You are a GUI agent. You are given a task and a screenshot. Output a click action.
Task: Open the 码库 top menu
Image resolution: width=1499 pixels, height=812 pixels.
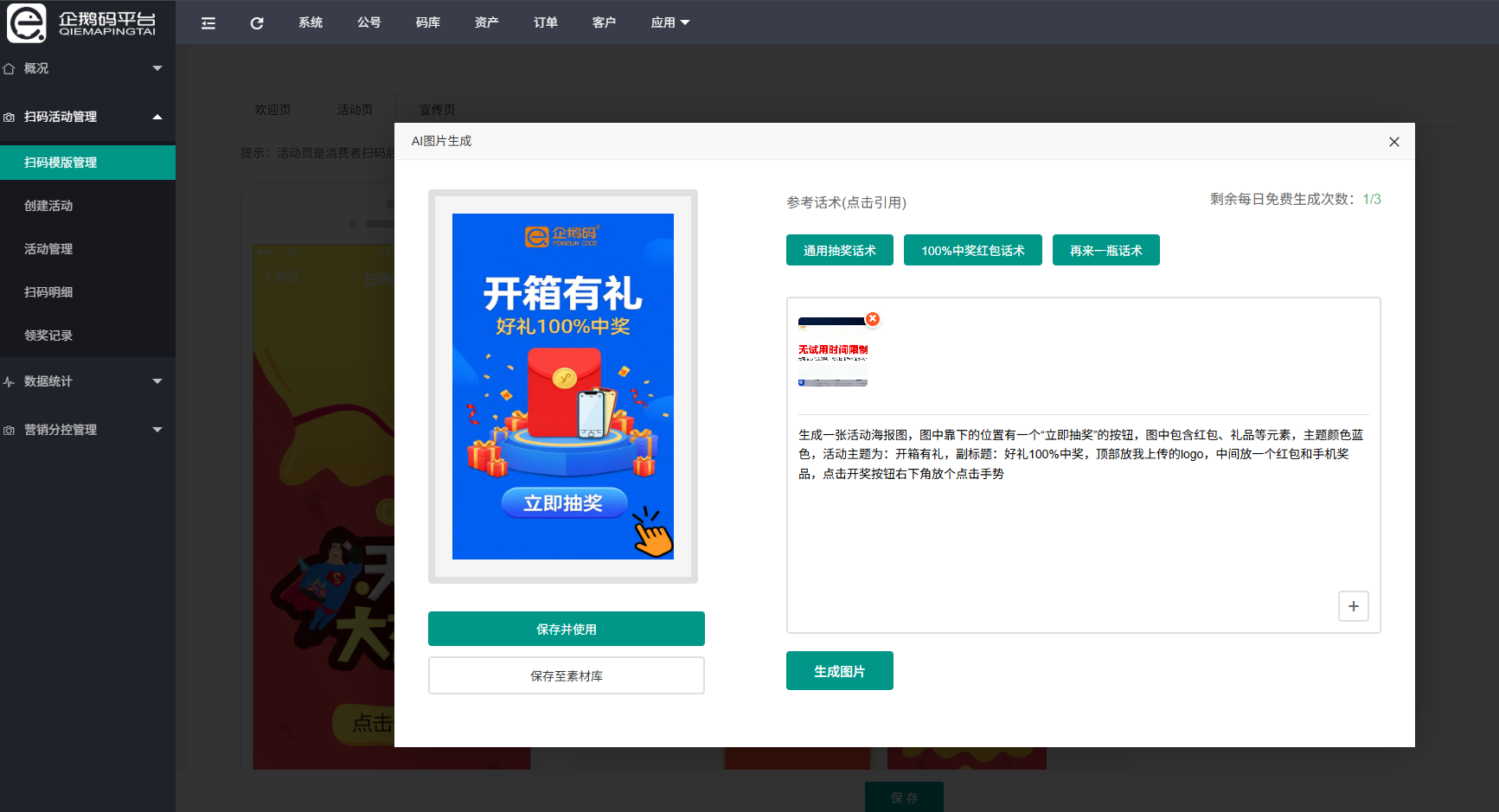[427, 22]
